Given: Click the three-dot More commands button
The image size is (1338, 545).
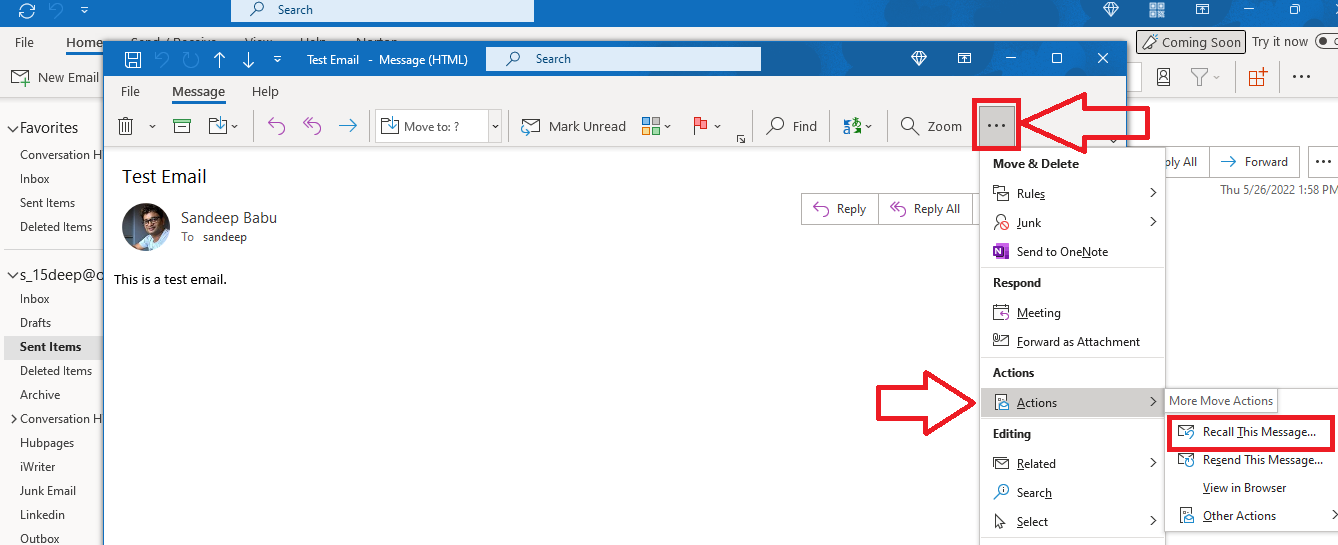Looking at the screenshot, I should coord(997,126).
